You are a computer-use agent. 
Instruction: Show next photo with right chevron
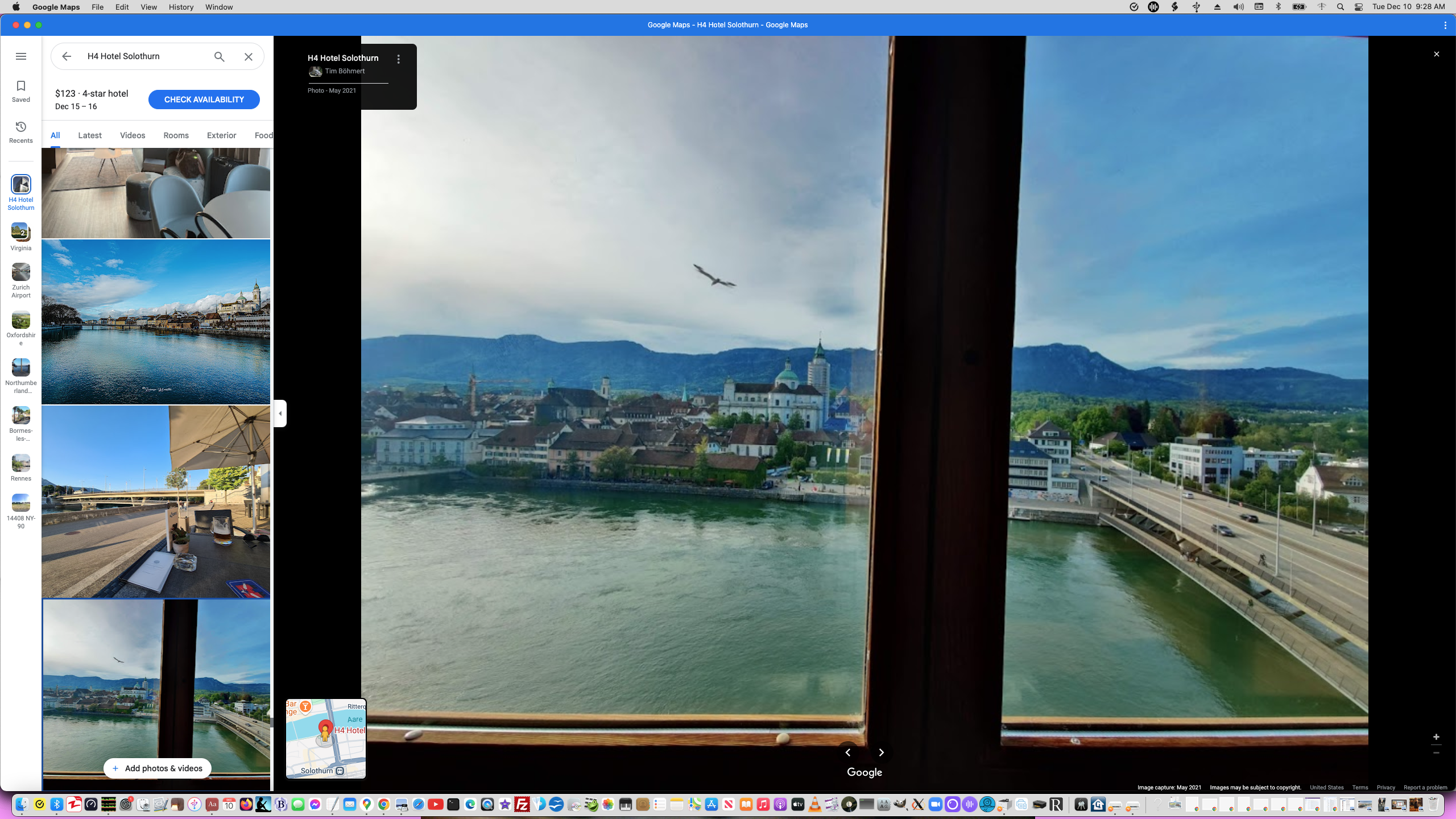tap(882, 752)
